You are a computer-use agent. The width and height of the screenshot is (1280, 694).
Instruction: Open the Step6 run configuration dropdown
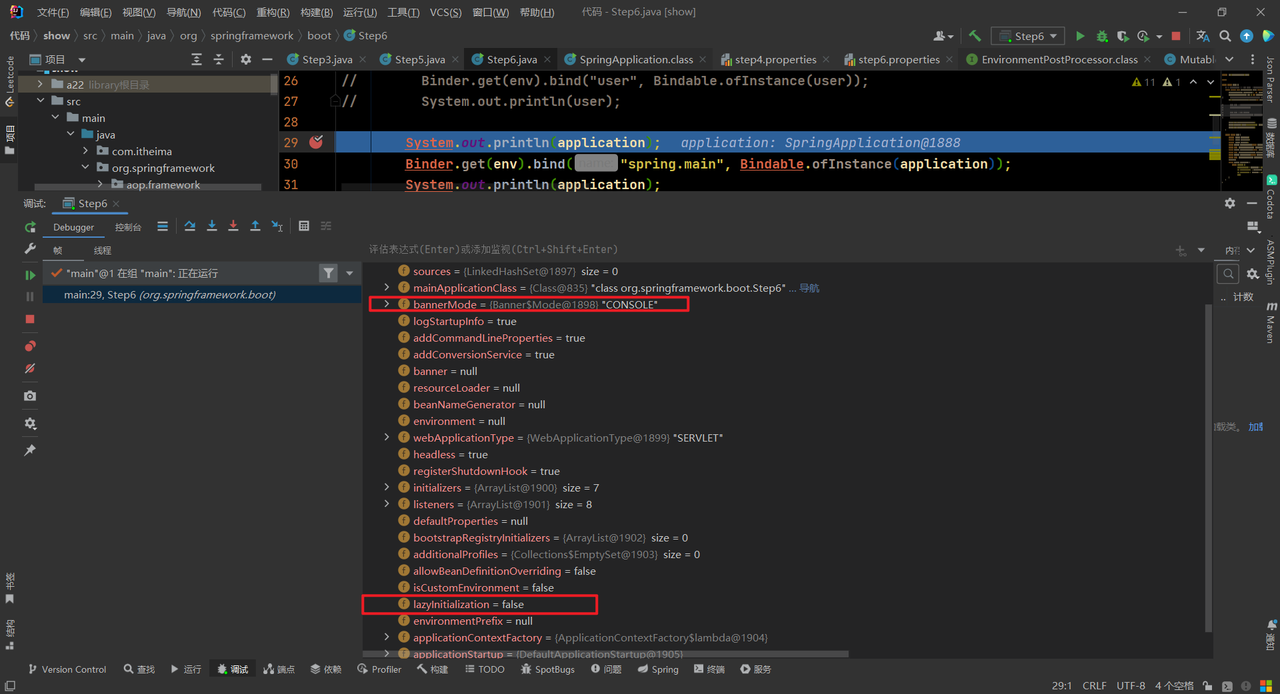coord(1027,36)
